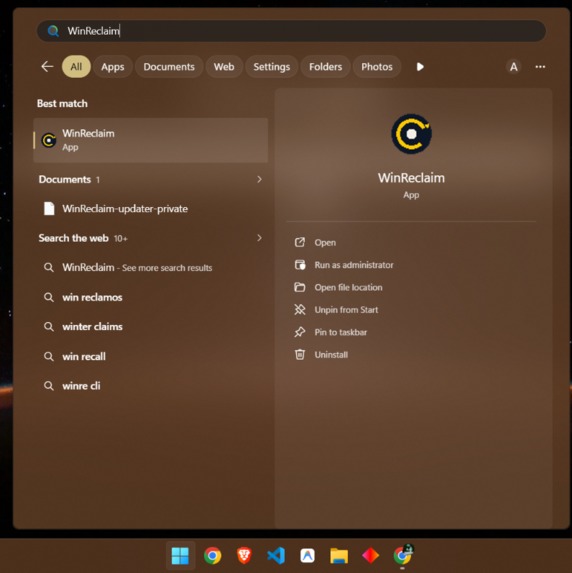Click the large WinReclaim app logo
572x573 pixels.
click(x=412, y=134)
